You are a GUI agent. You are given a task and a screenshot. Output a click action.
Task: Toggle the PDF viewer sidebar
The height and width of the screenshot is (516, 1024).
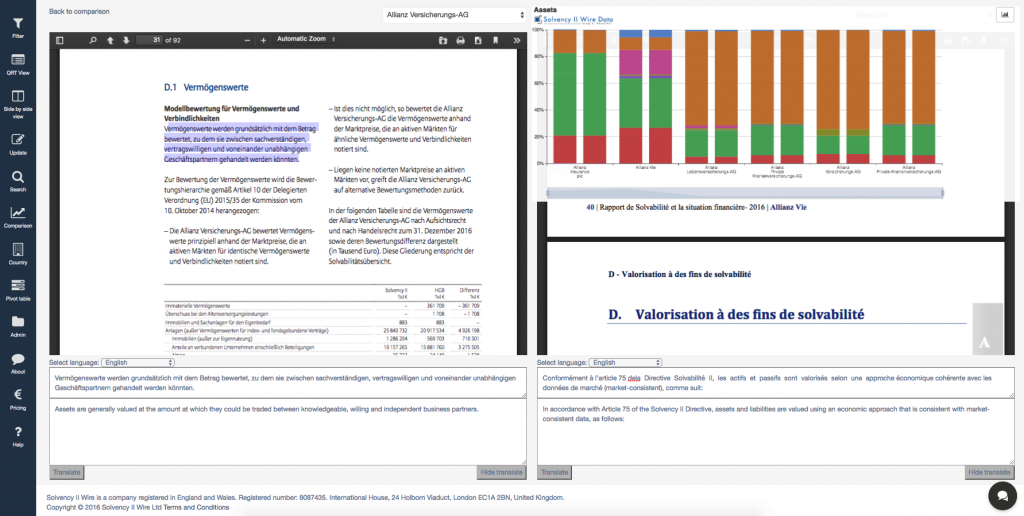point(60,40)
